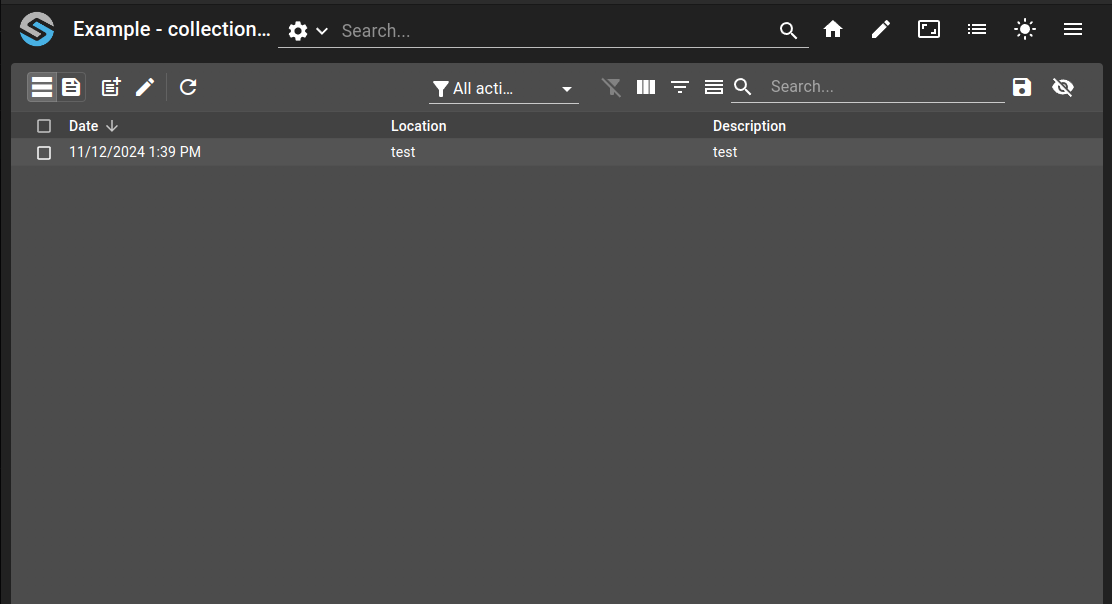Image resolution: width=1112 pixels, height=604 pixels.
Task: Clear filters with the crossed funnel icon
Action: [x=611, y=87]
